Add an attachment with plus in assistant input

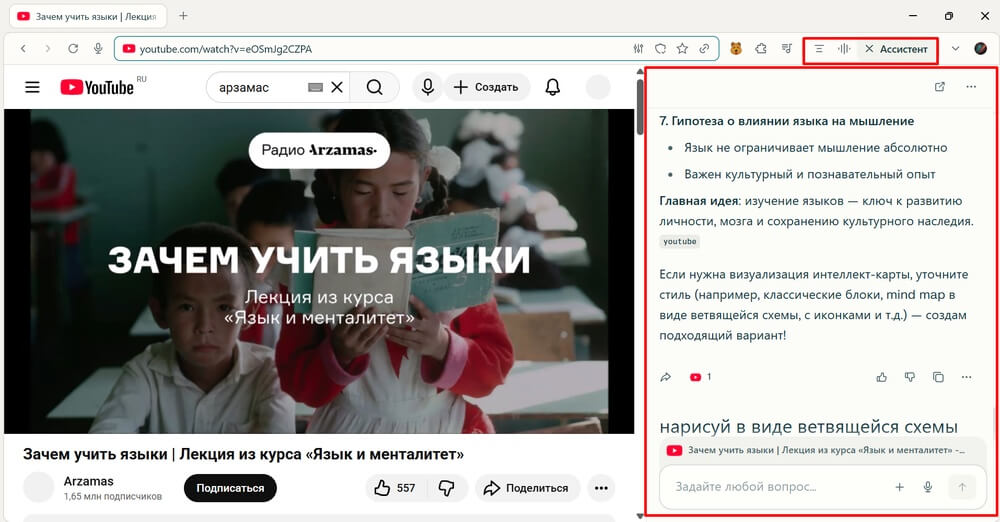click(899, 487)
